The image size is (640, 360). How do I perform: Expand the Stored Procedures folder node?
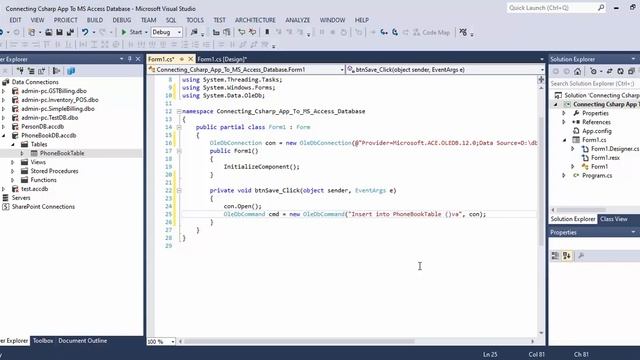(x=13, y=171)
